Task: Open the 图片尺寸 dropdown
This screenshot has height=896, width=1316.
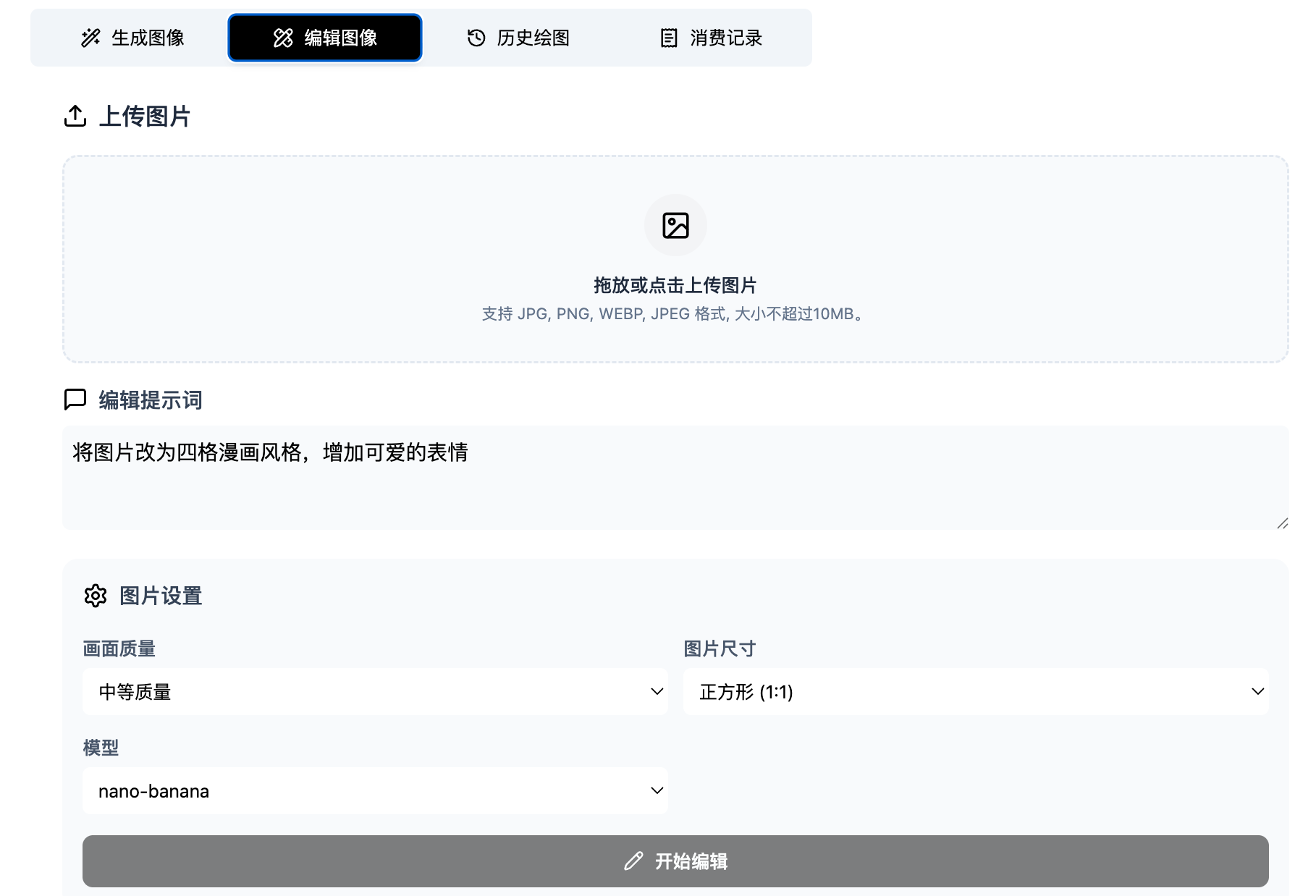Action: 976,692
